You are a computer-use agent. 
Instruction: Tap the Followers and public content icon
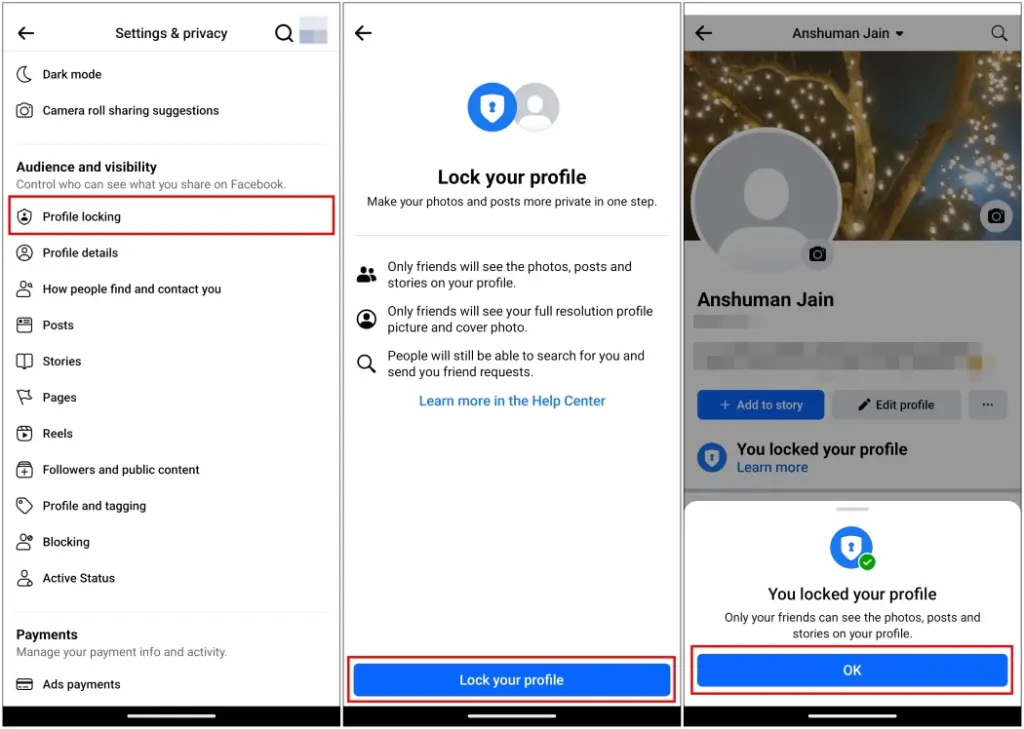tap(24, 470)
